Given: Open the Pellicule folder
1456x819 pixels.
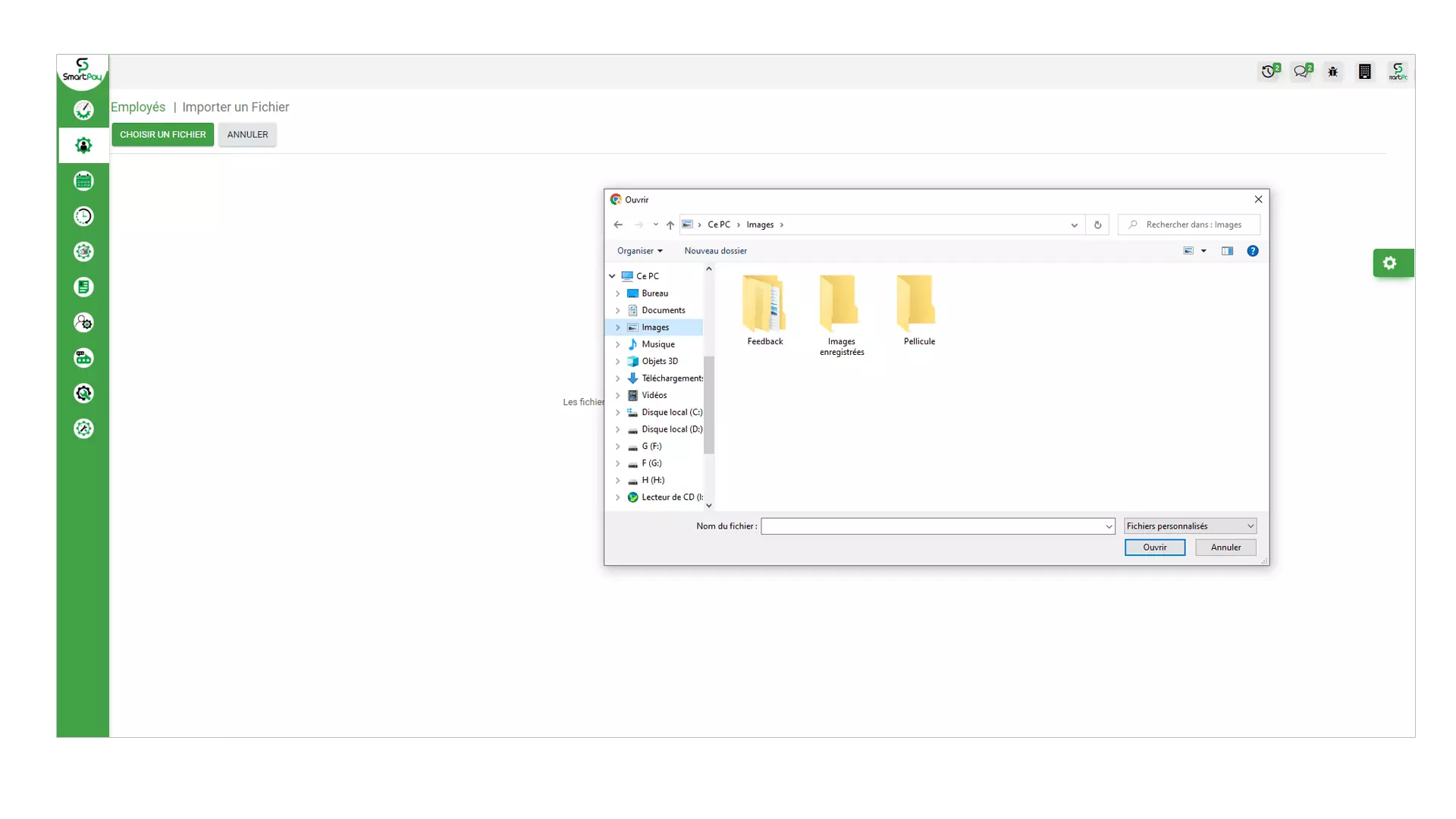Looking at the screenshot, I should [x=919, y=310].
